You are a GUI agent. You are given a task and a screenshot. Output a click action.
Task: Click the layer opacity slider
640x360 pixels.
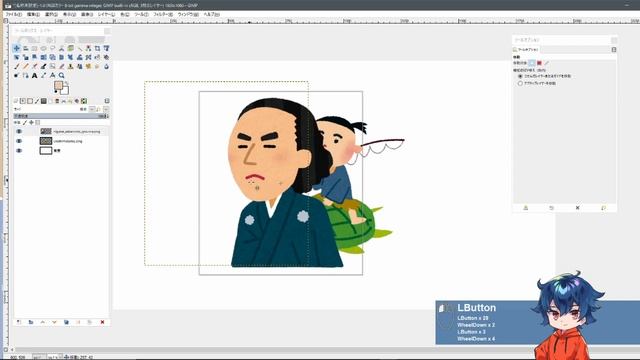[61, 116]
